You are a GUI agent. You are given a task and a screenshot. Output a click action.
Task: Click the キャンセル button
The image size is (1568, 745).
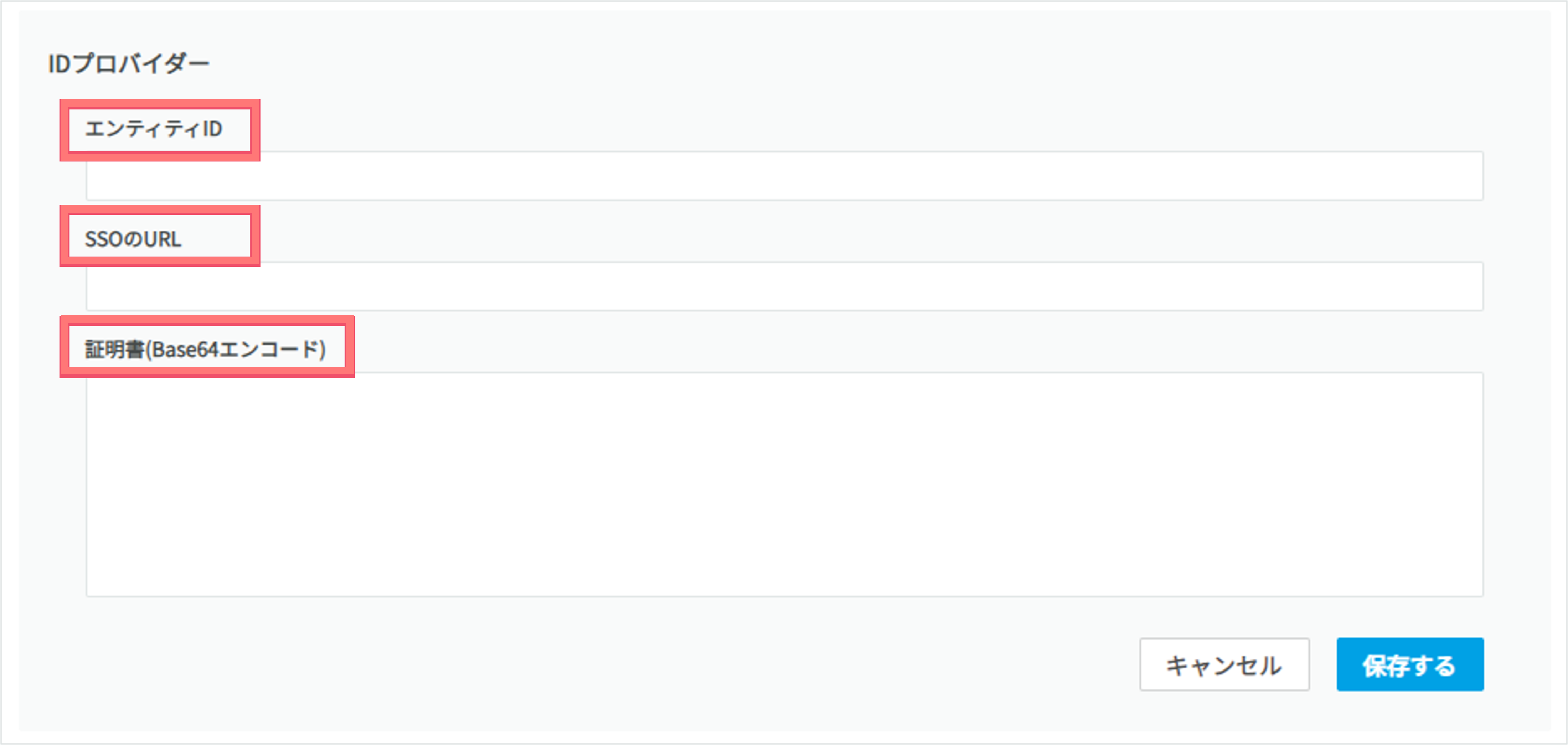tap(1224, 664)
